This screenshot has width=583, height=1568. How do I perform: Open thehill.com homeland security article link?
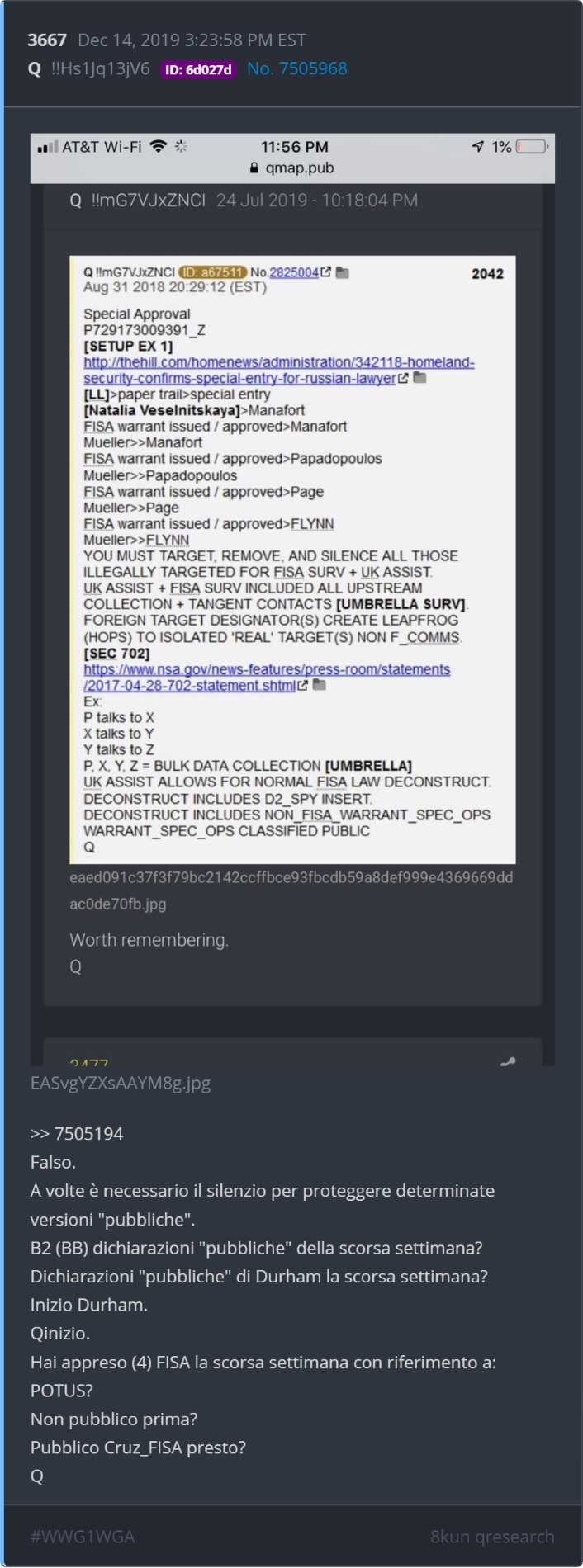[x=279, y=371]
